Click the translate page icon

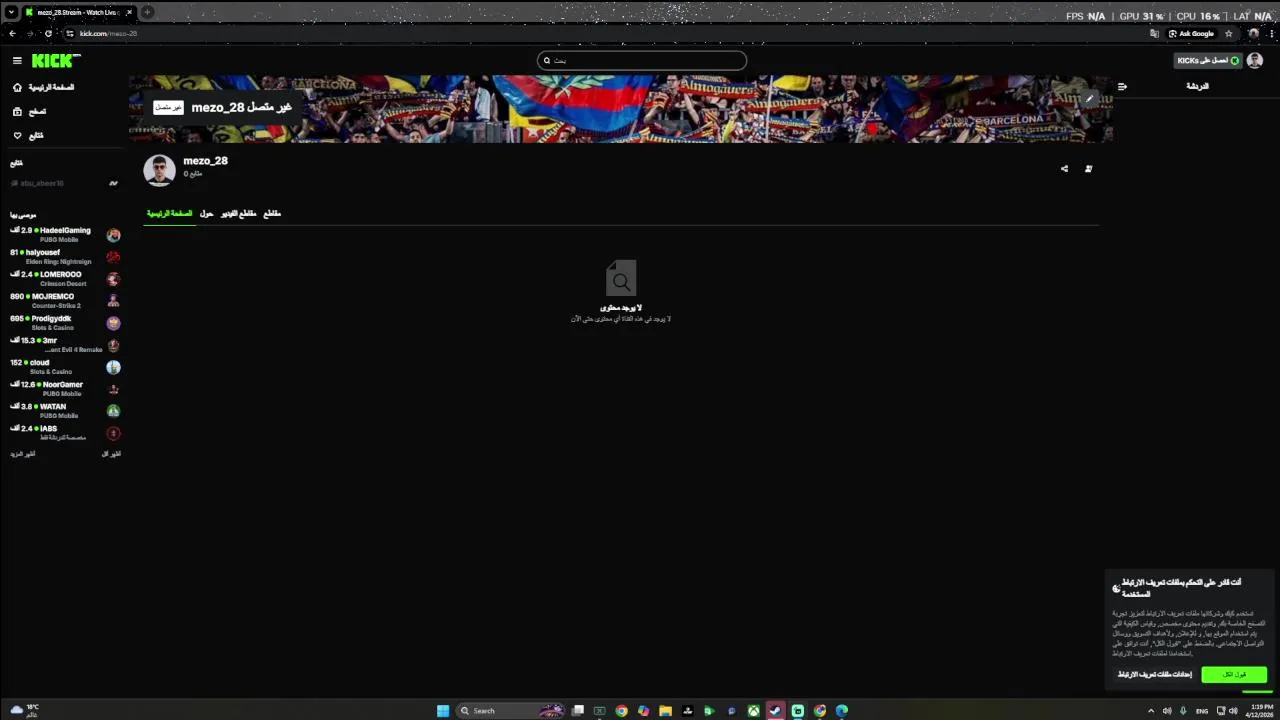click(x=1155, y=33)
